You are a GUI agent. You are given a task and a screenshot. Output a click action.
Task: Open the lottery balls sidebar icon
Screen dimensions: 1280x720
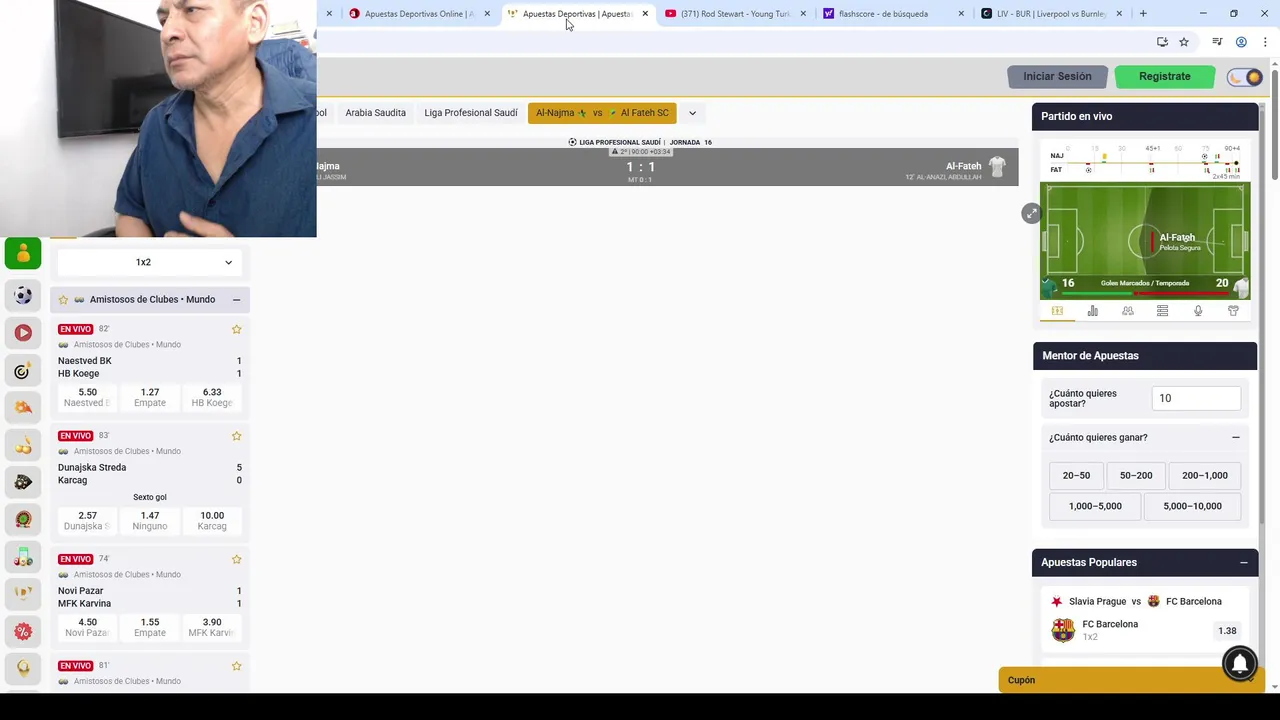(x=23, y=556)
